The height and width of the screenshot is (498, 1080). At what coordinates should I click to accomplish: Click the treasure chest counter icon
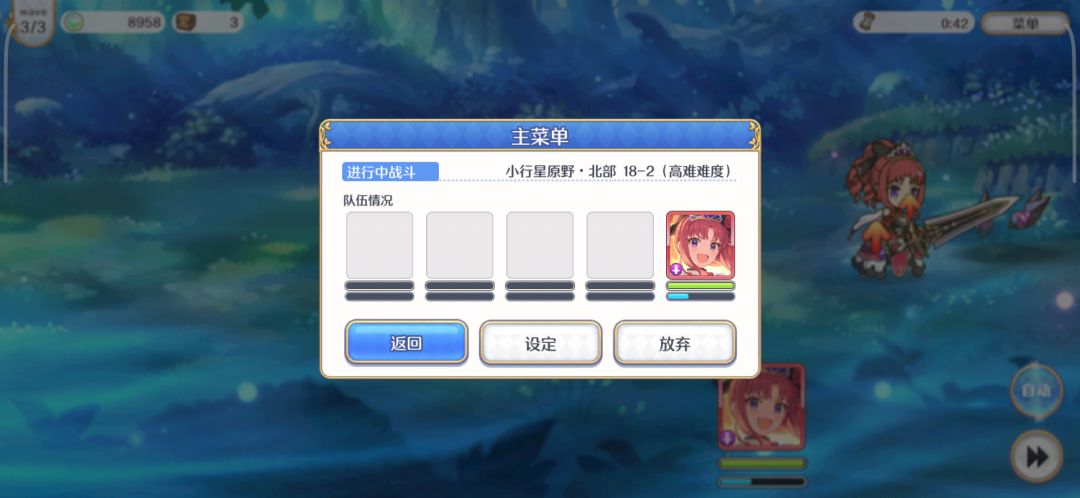(x=185, y=22)
